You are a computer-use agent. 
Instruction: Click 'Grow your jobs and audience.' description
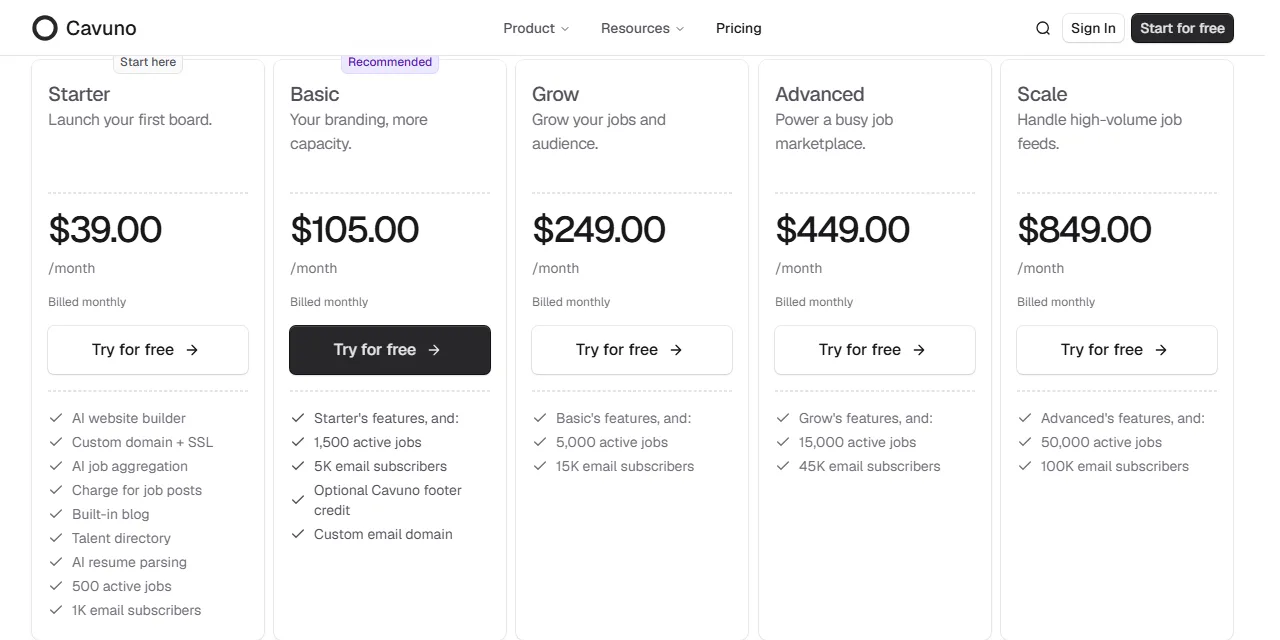click(x=599, y=132)
